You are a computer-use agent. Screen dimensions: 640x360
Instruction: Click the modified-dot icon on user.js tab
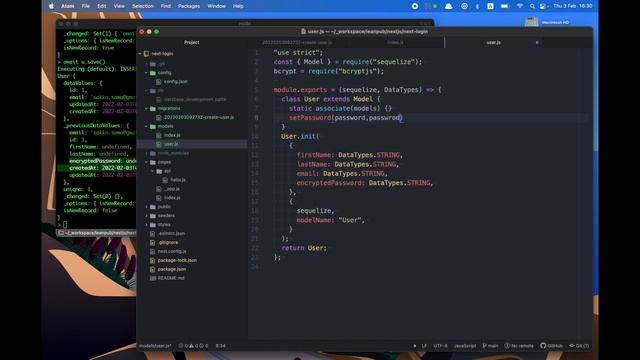[537, 42]
